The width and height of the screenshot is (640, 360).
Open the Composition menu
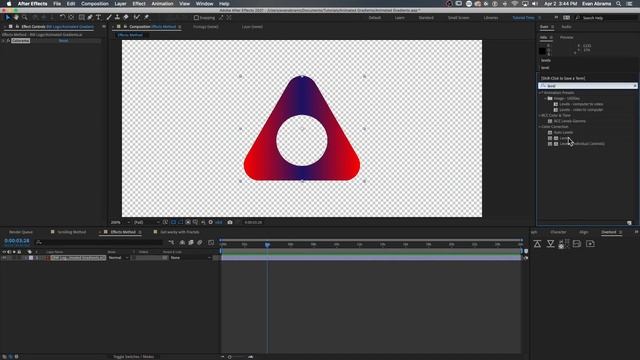(95, 4)
